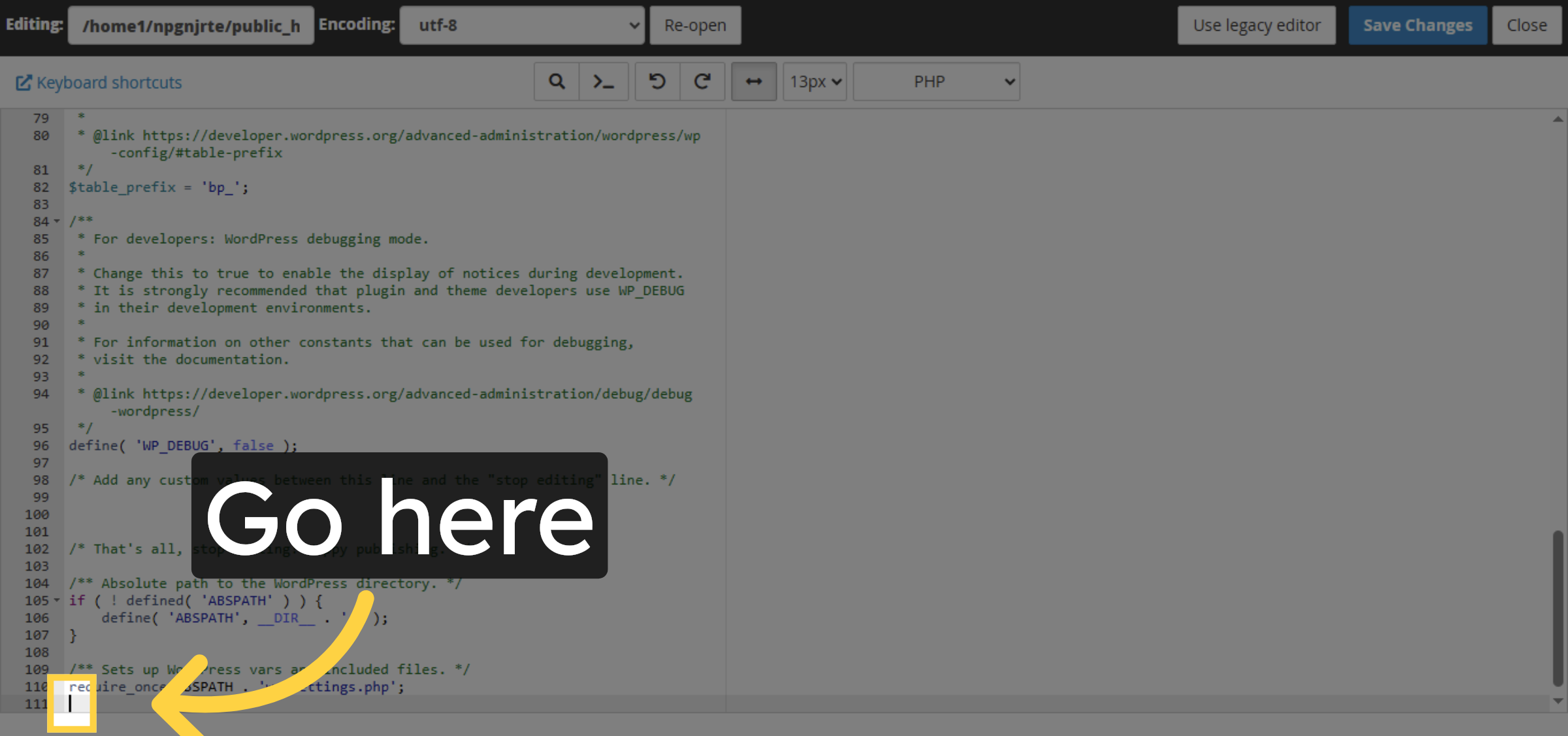Select the go-to-line command icon
This screenshot has width=1568, height=736.
coord(604,81)
